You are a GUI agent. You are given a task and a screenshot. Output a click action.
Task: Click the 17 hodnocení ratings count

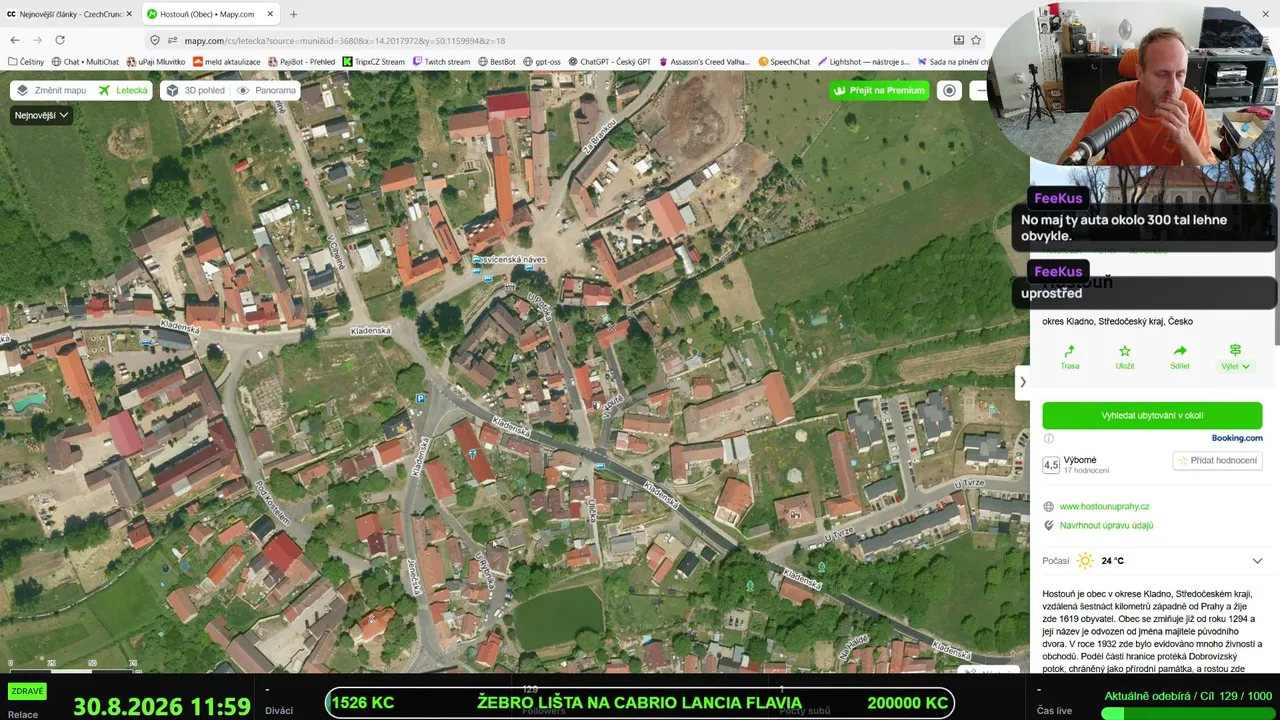(1086, 471)
